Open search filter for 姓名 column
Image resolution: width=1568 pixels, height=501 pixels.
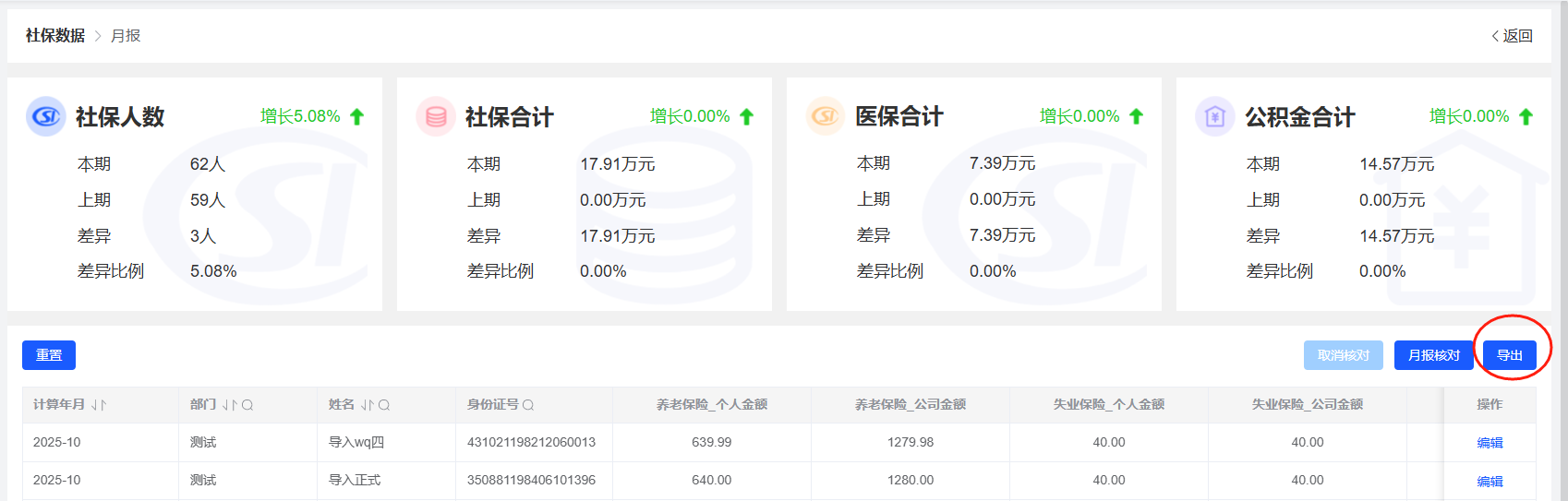pyautogui.click(x=384, y=405)
